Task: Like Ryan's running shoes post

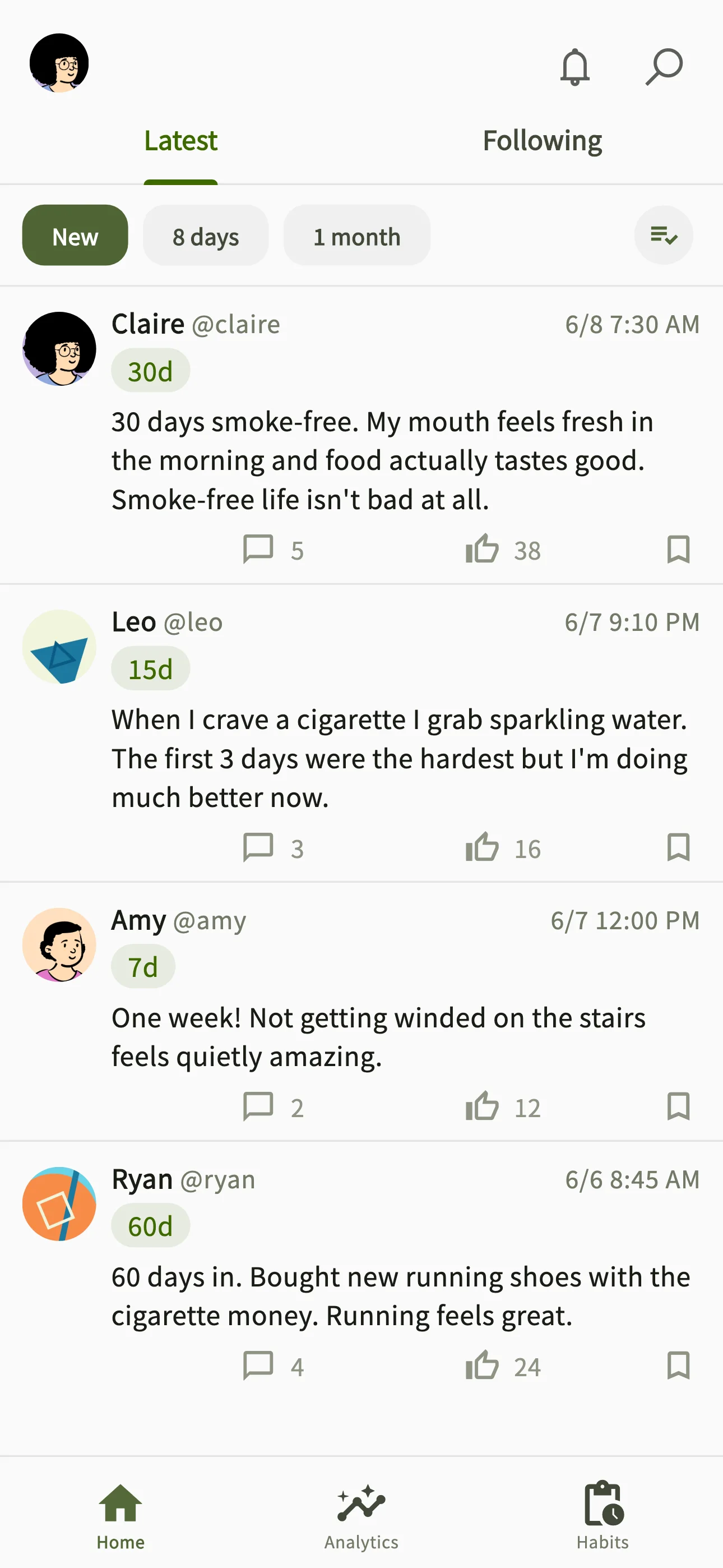Action: coord(482,1366)
